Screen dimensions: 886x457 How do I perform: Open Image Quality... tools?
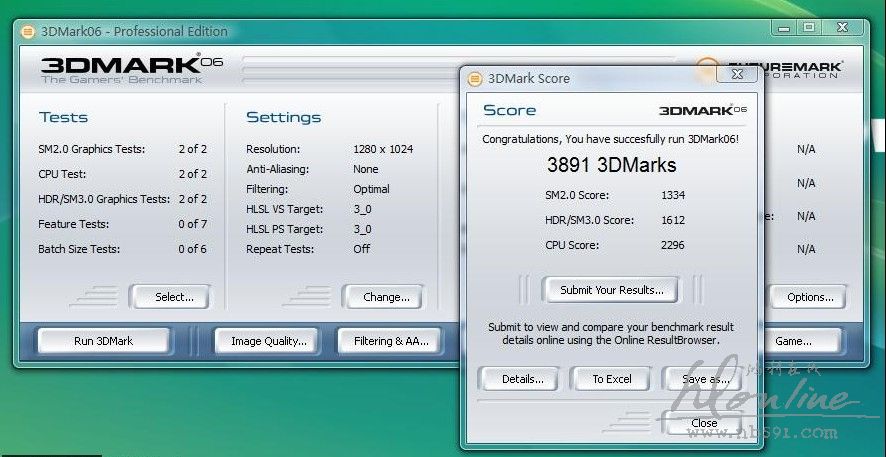pyautogui.click(x=268, y=341)
